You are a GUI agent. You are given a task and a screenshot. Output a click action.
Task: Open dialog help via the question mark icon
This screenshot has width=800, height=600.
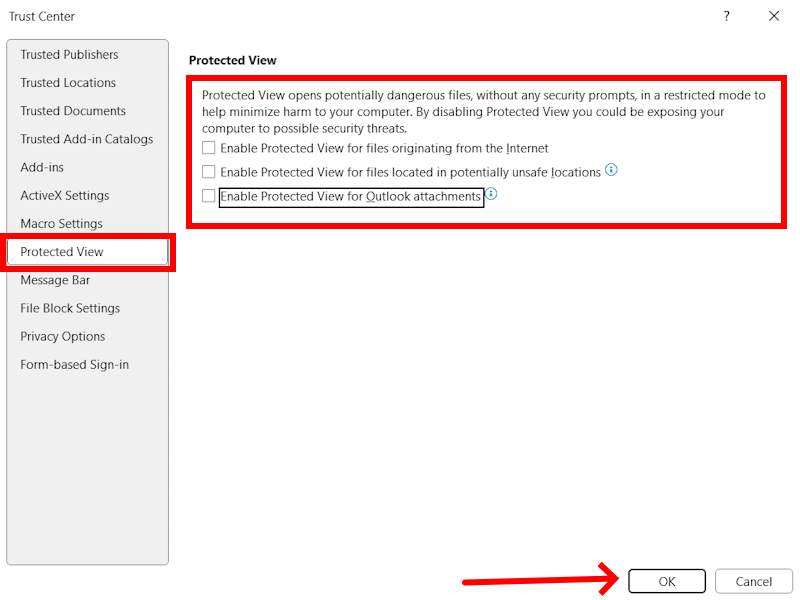click(726, 16)
